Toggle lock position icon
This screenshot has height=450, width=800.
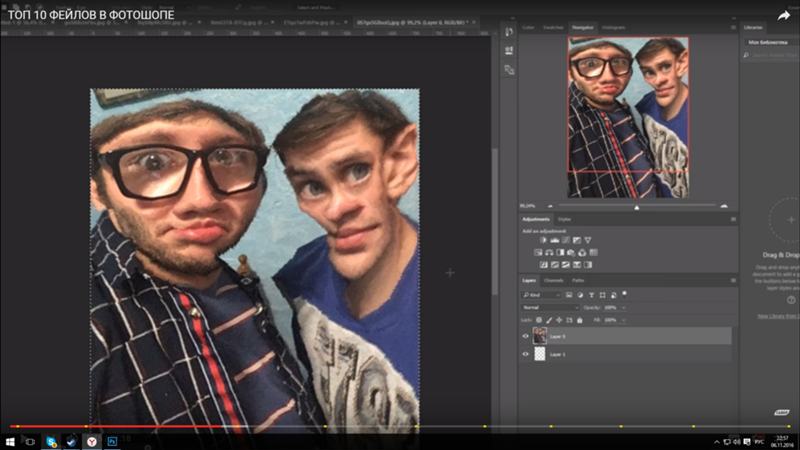point(559,320)
